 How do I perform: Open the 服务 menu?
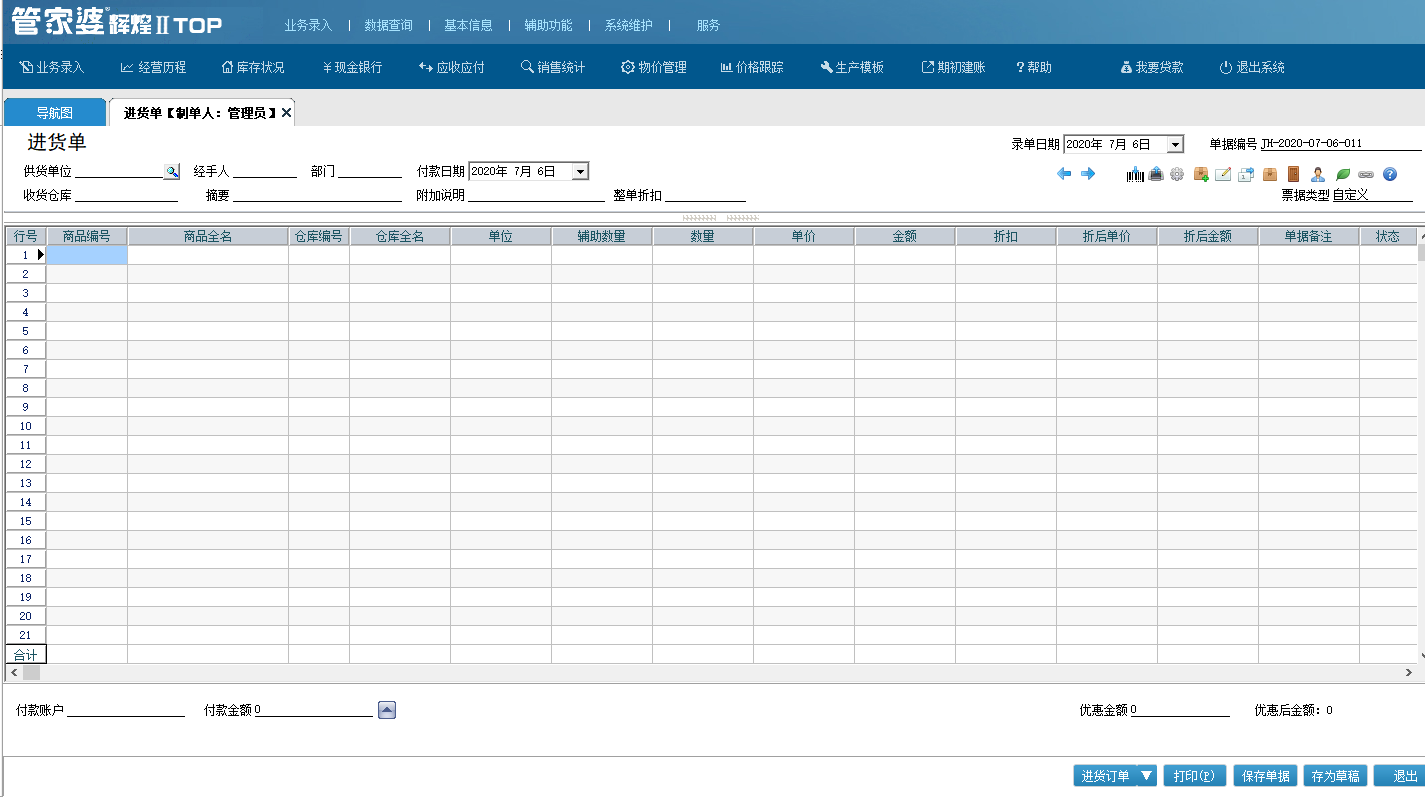point(708,25)
